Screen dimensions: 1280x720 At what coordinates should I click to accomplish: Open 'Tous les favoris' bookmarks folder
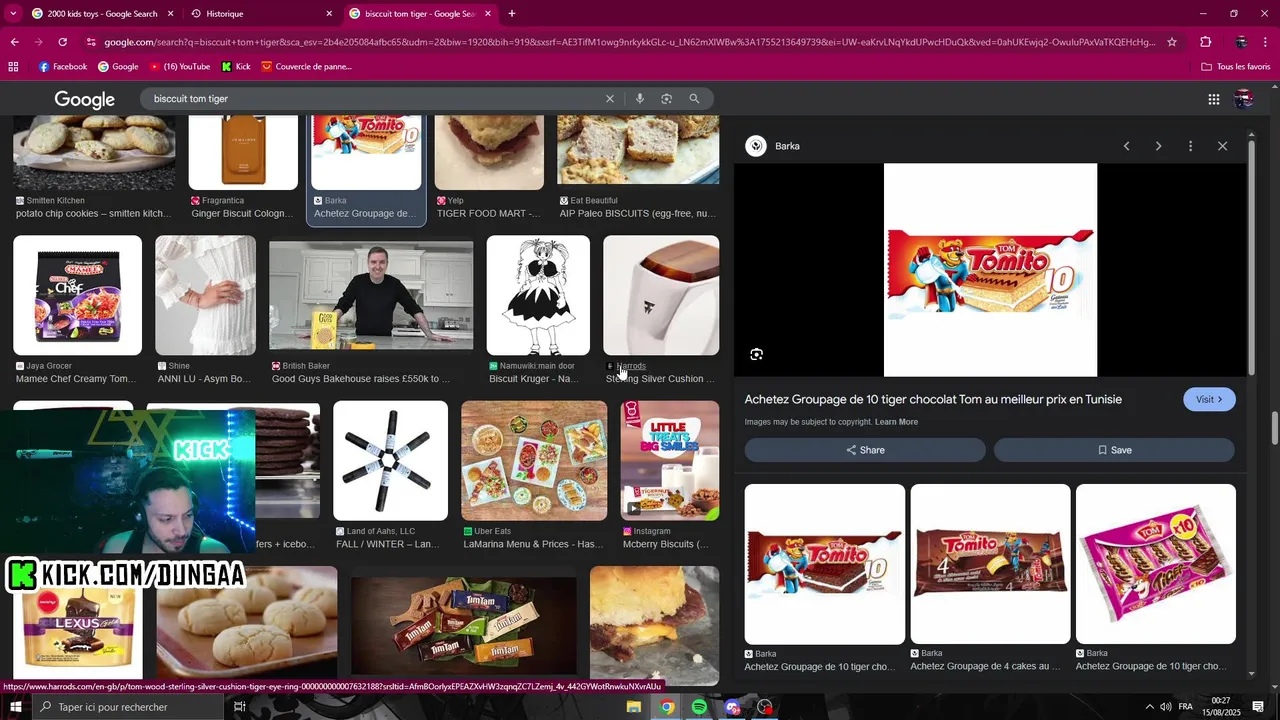1235,67
